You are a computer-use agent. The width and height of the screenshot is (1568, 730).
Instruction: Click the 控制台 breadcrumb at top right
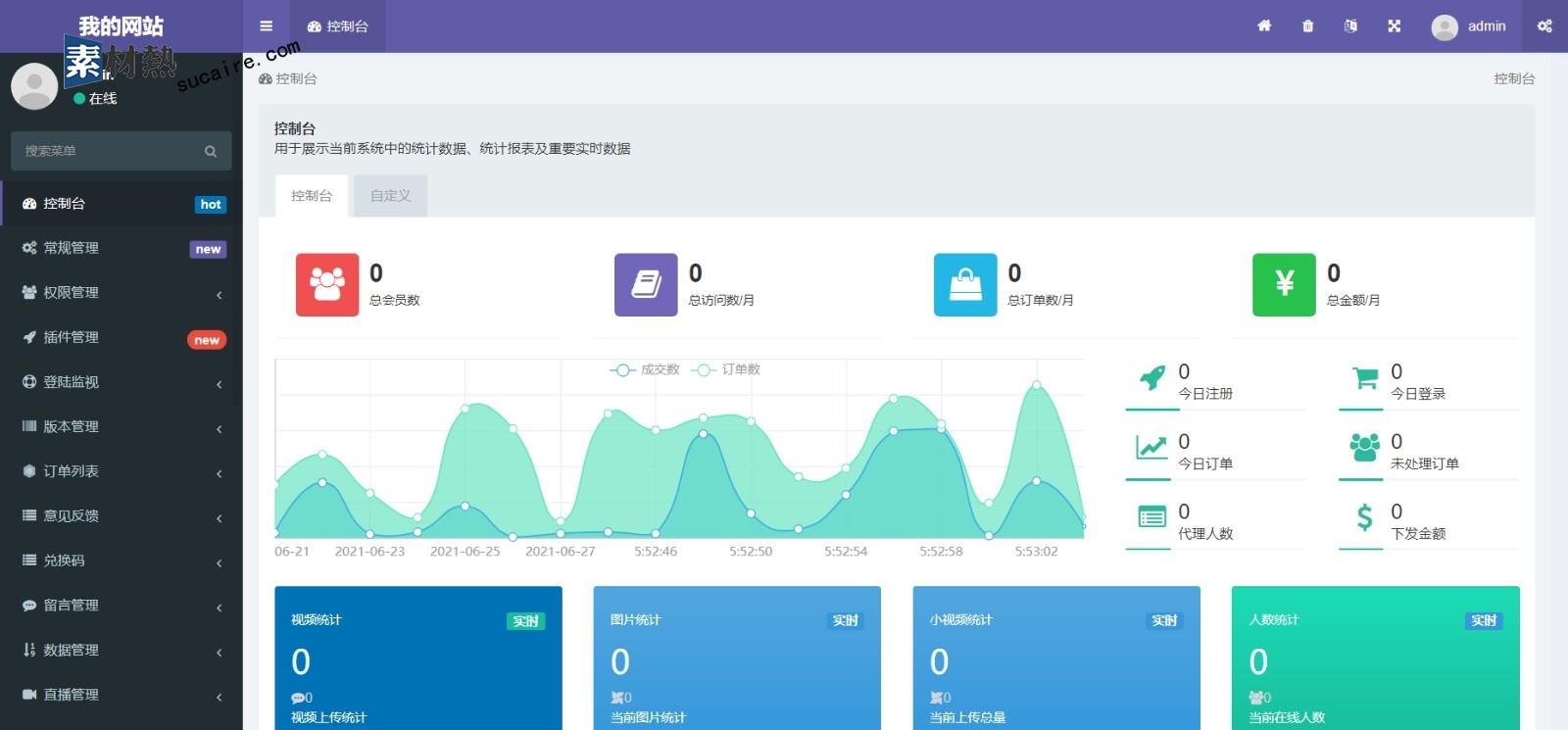(1514, 78)
